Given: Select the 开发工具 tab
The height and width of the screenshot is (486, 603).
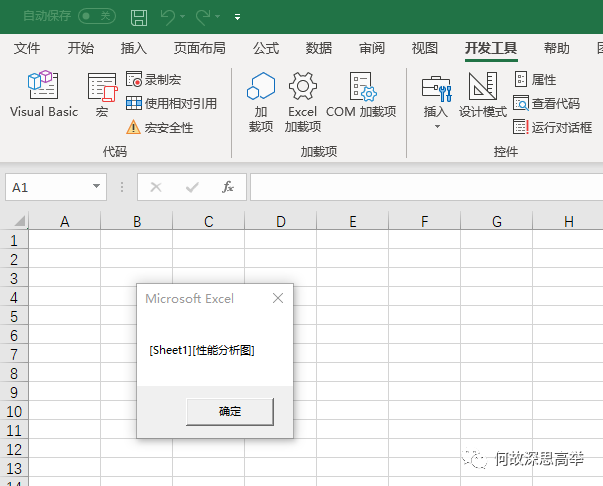Looking at the screenshot, I should (491, 48).
